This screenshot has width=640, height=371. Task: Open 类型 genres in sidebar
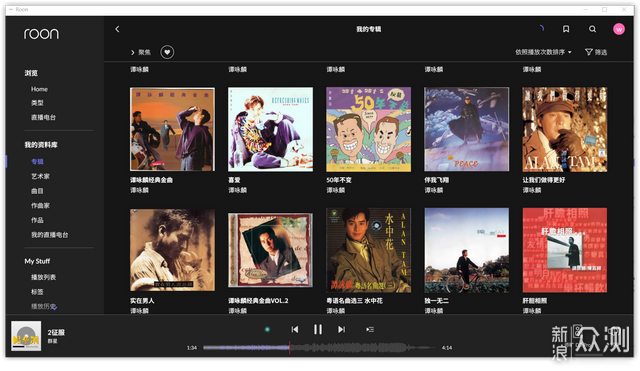click(37, 103)
